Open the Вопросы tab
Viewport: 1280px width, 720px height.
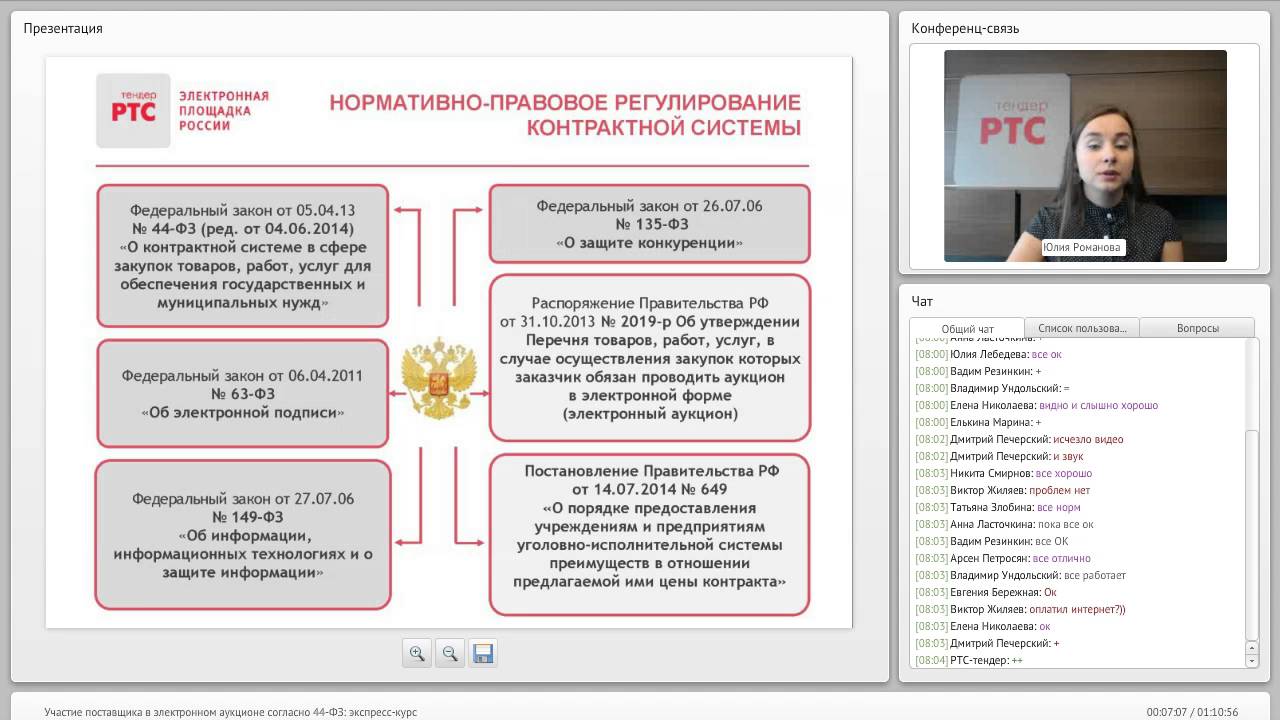(x=1197, y=328)
